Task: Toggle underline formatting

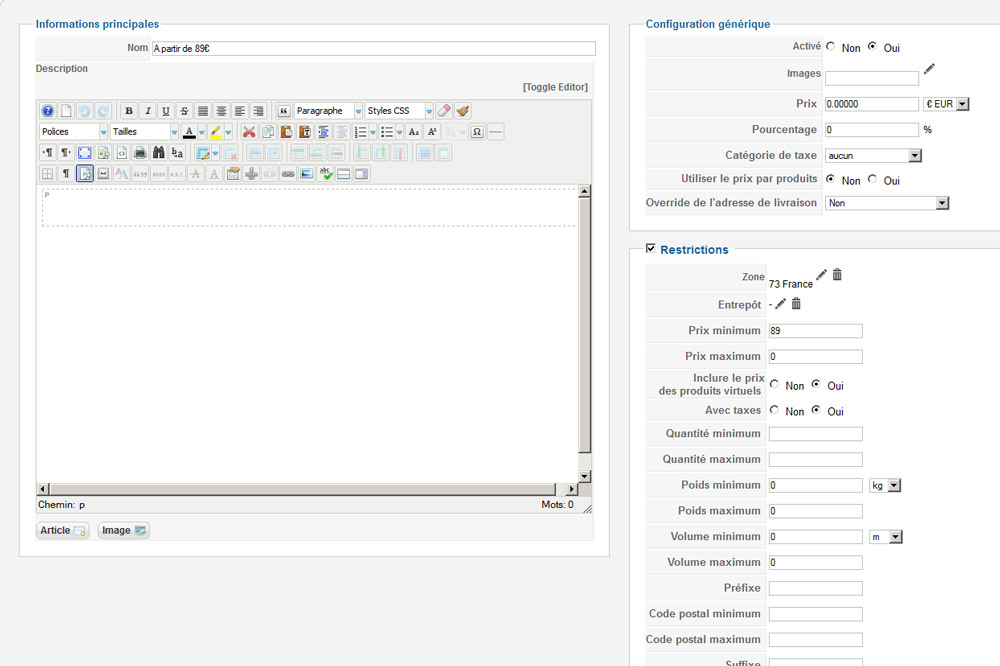Action: tap(166, 111)
